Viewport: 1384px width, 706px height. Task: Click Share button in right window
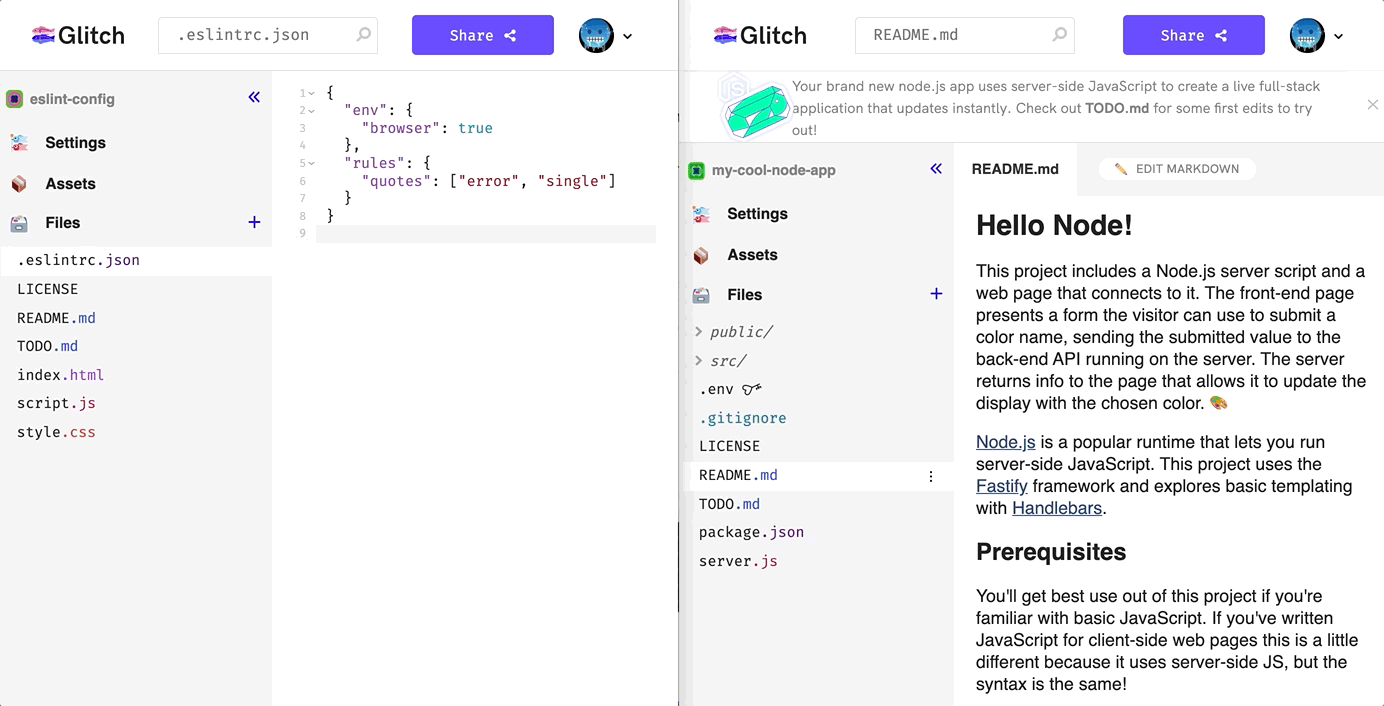pyautogui.click(x=1193, y=35)
